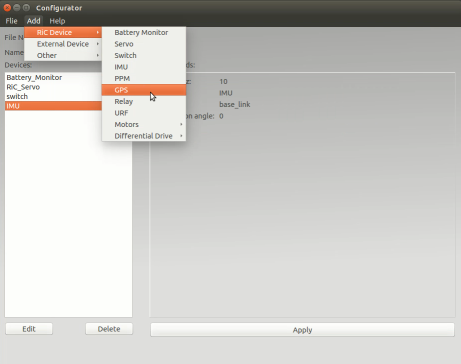Click the angle value 0
Viewport: 461px width, 364px height.
point(221,116)
